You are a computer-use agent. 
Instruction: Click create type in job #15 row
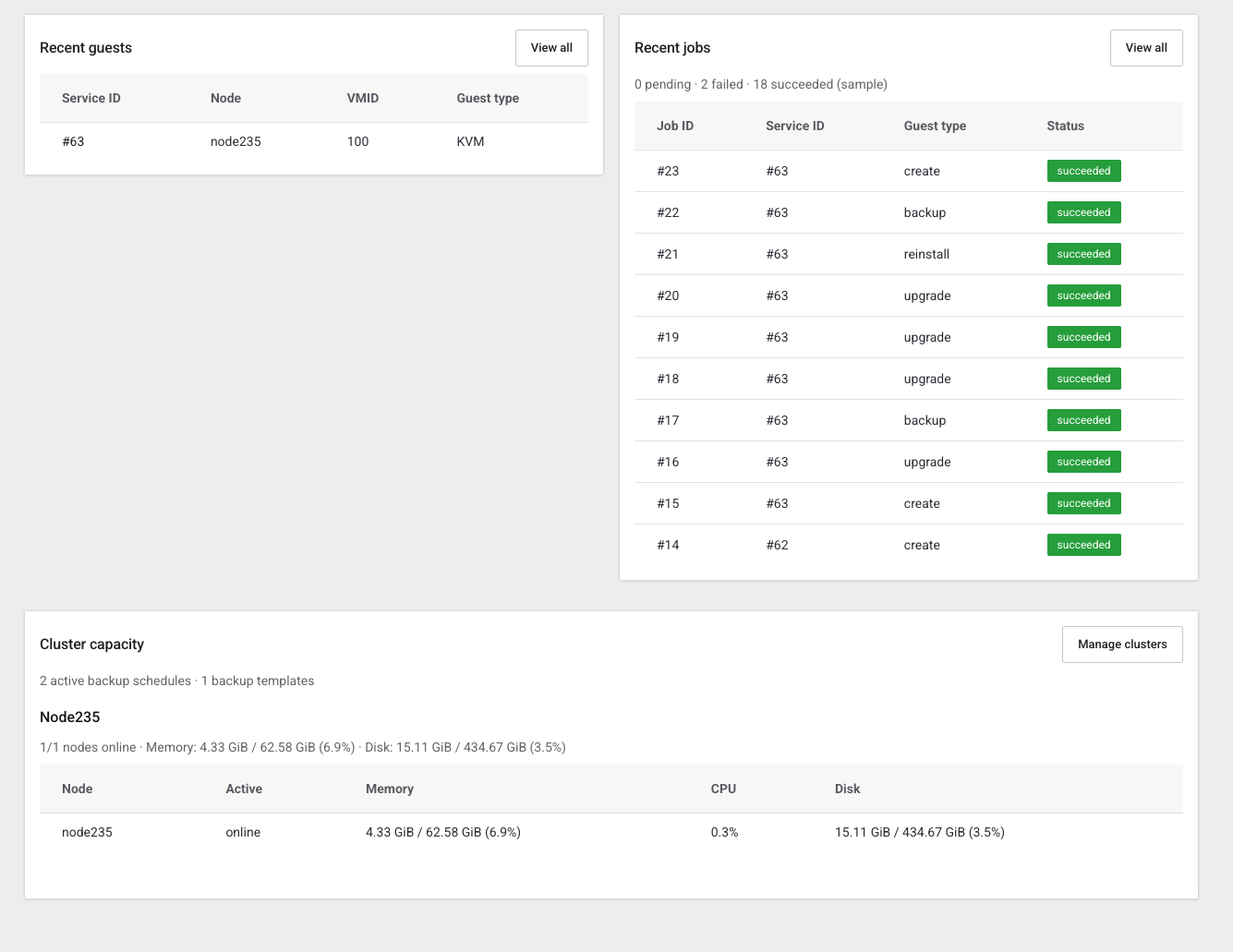pos(922,503)
